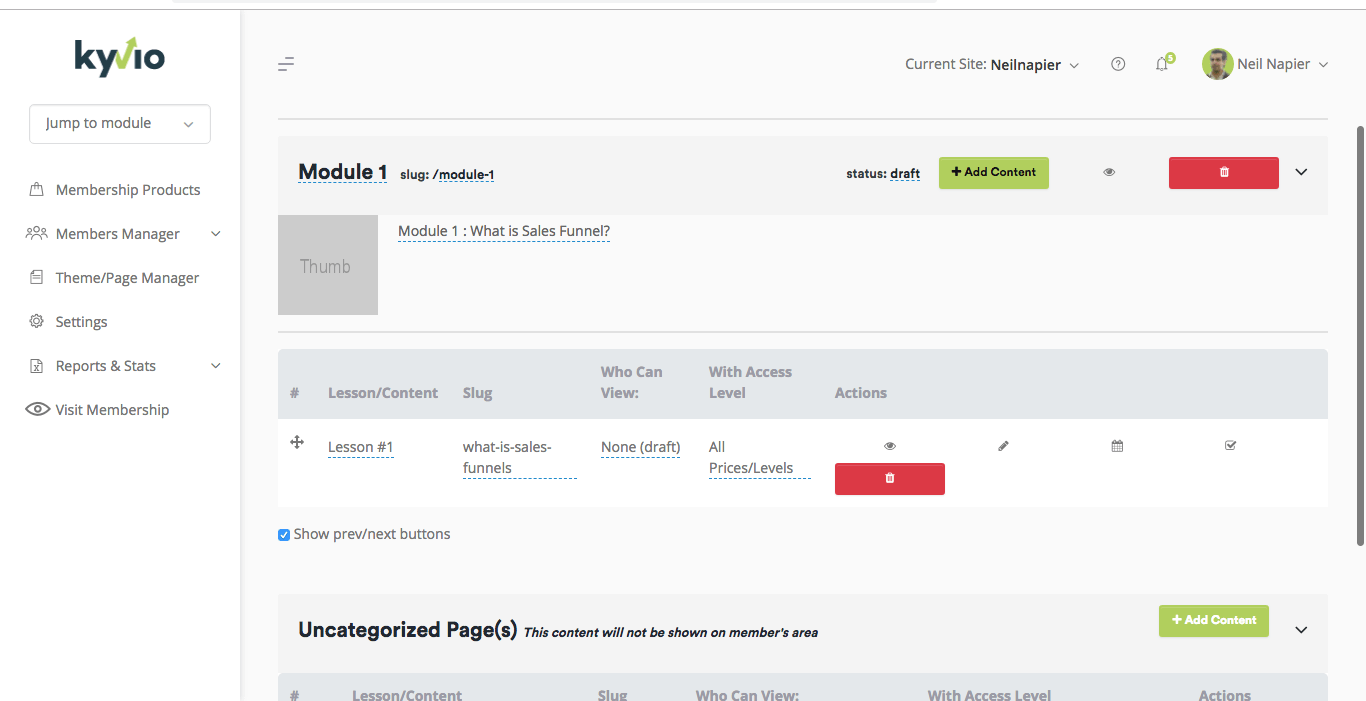1366x701 pixels.
Task: Delete Lesson #1 with red trash button
Action: pyautogui.click(x=890, y=478)
